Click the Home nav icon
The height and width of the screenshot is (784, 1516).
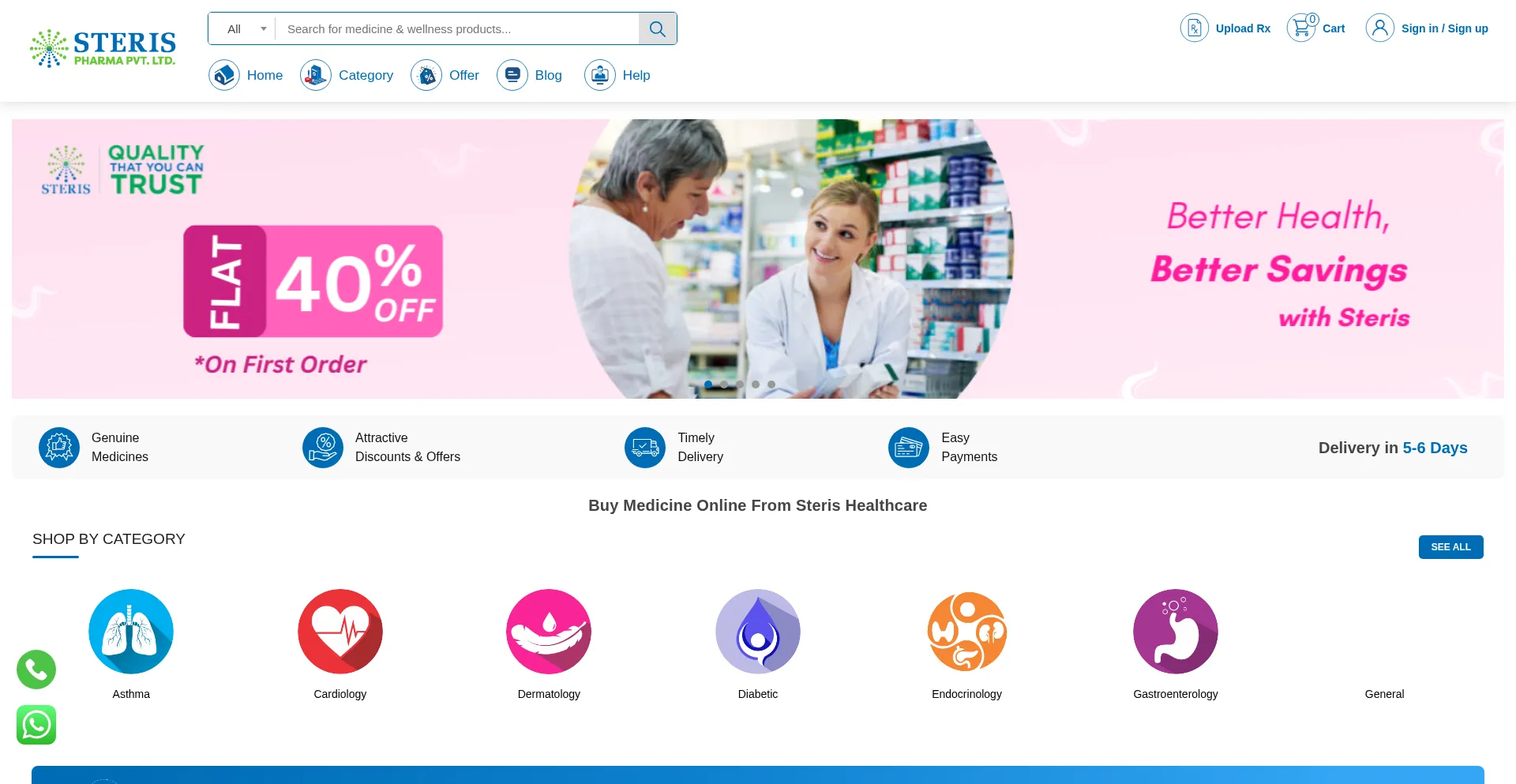[x=224, y=75]
